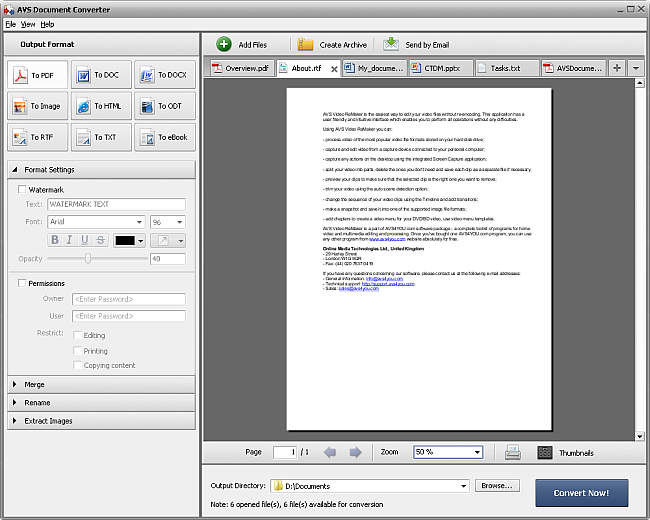Open the Help menu
The image size is (650, 520).
coord(47,24)
